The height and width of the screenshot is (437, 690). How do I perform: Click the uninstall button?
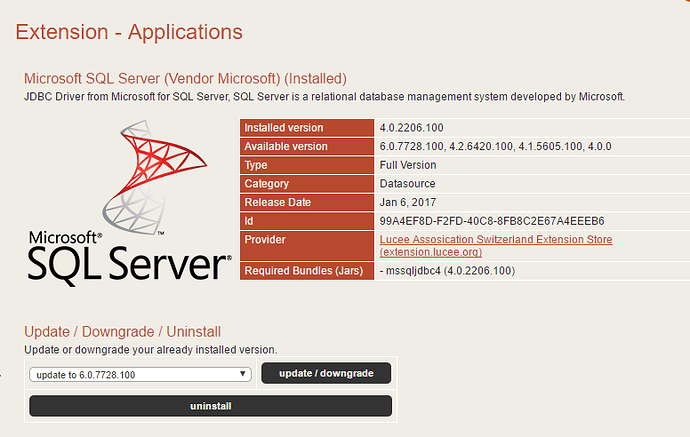coord(210,406)
